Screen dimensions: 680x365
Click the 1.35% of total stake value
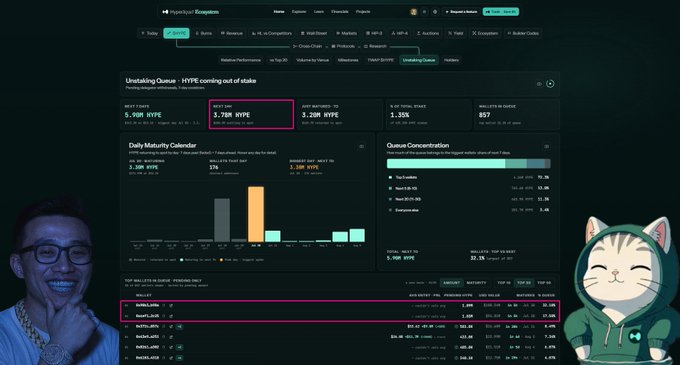399,115
